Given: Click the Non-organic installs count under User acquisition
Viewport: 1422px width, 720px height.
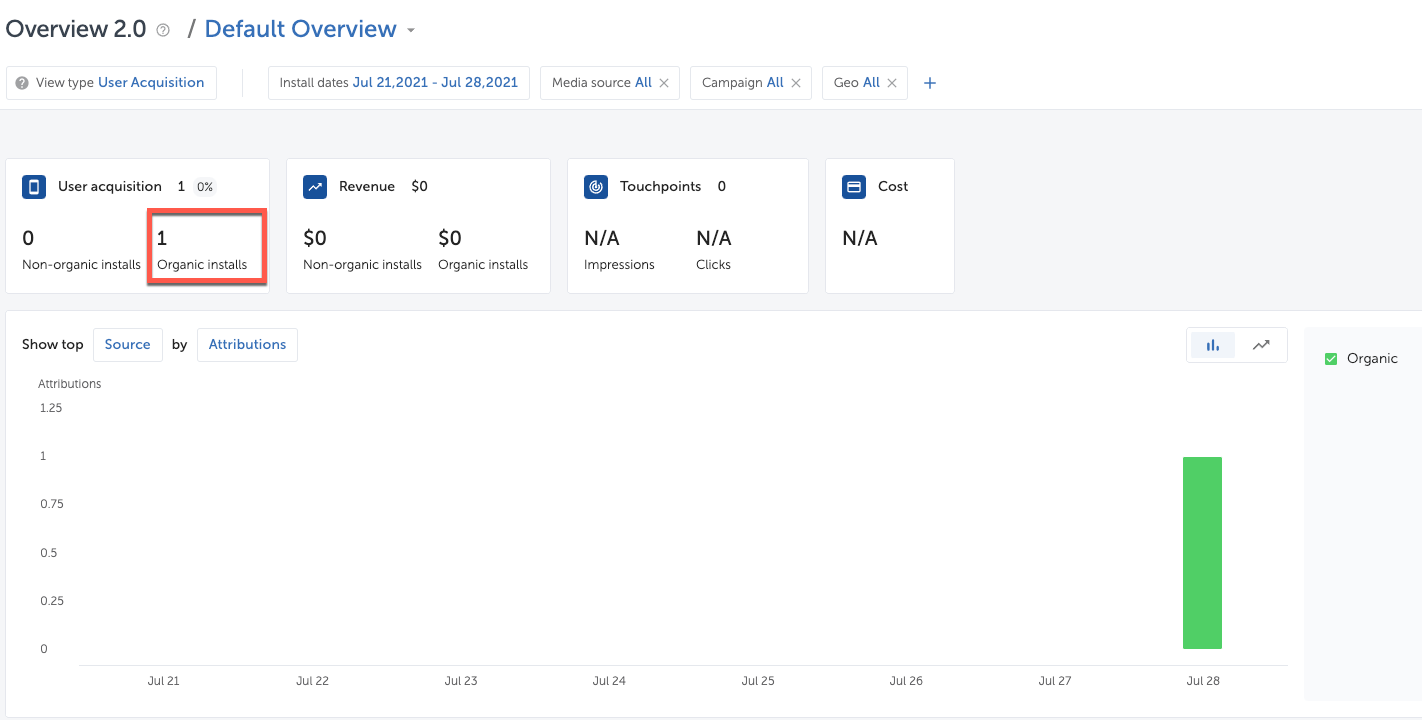Looking at the screenshot, I should point(28,238).
